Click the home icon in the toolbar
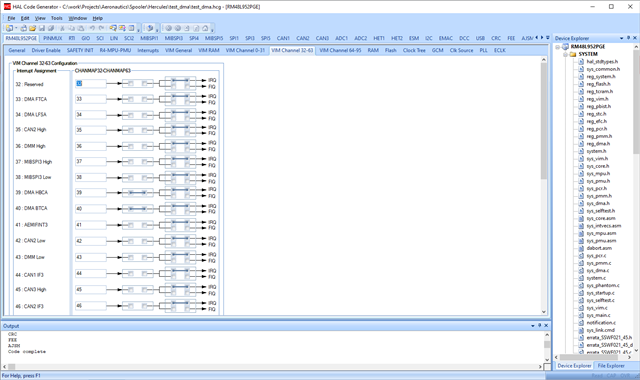 coord(205,28)
